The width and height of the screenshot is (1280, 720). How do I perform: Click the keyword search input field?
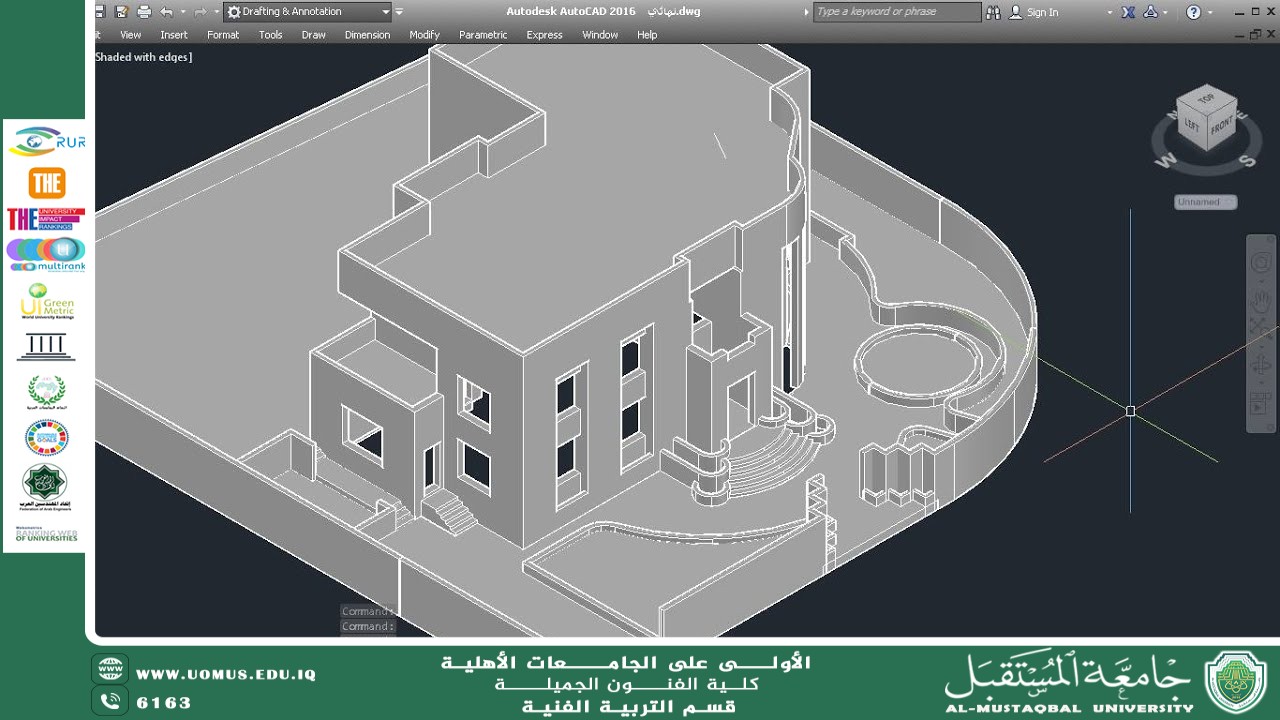click(x=895, y=12)
